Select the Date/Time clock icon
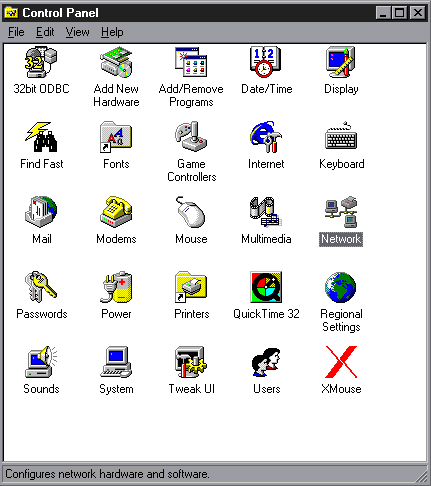The image size is (431, 486). coord(266,62)
